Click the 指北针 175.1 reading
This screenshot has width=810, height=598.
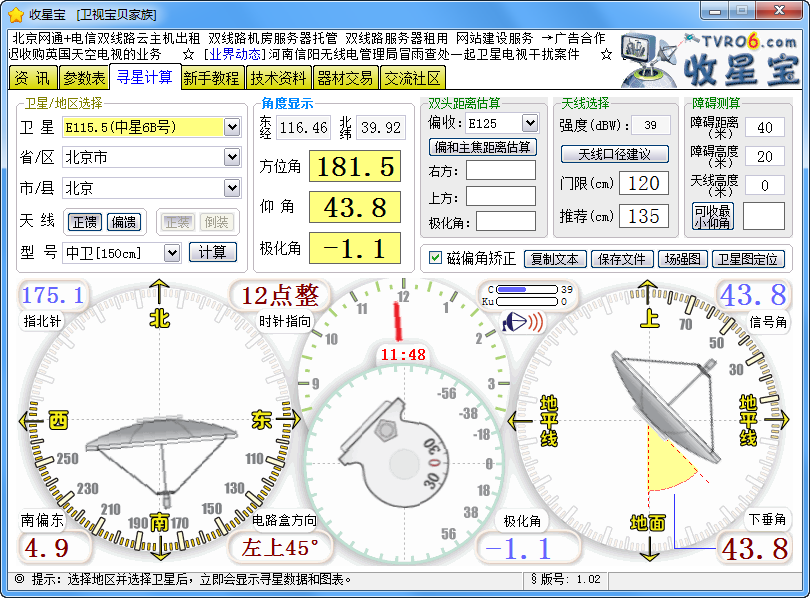click(52, 295)
